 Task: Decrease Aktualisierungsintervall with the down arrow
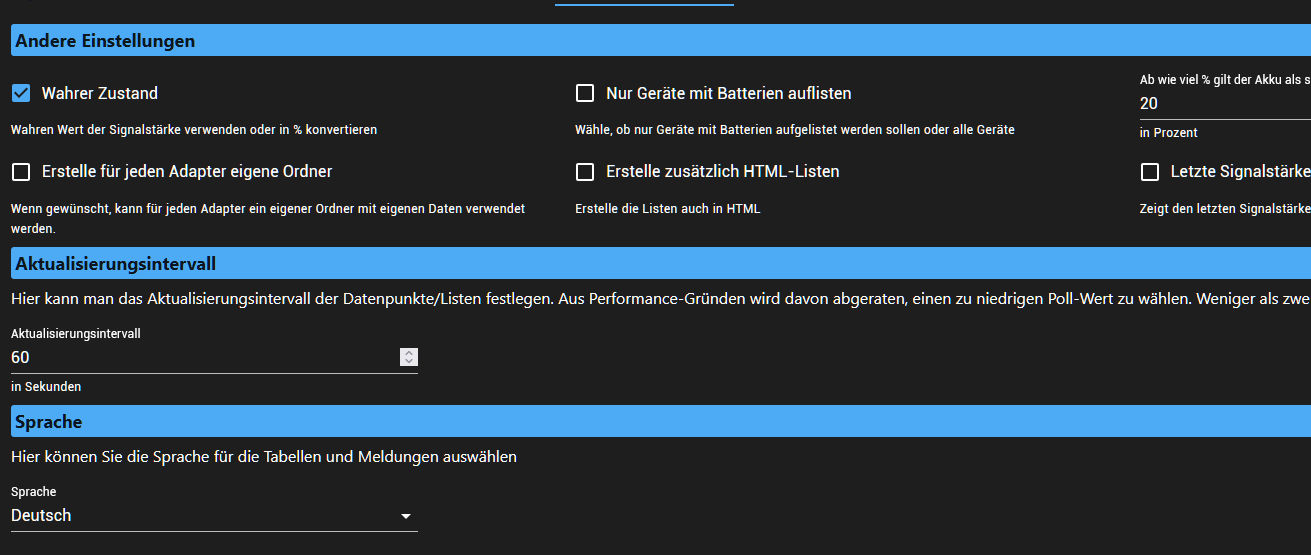pos(408,361)
